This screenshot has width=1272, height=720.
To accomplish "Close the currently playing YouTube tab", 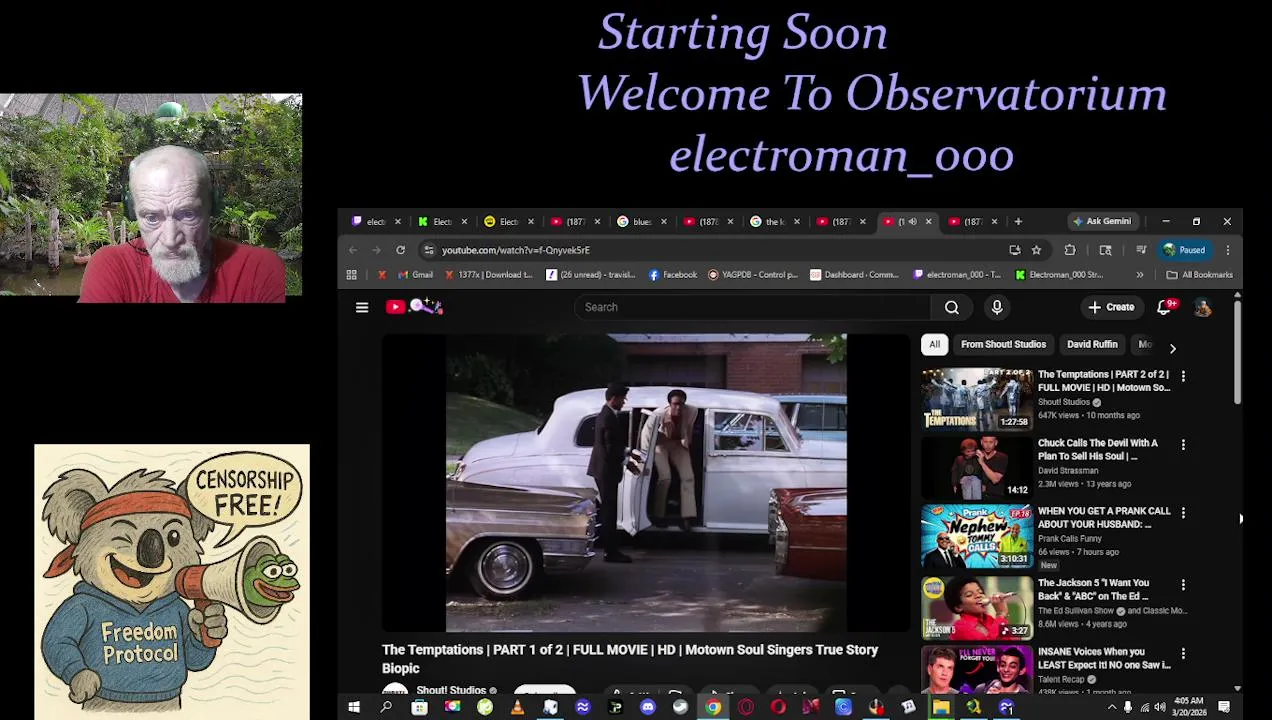I will pos(929,222).
